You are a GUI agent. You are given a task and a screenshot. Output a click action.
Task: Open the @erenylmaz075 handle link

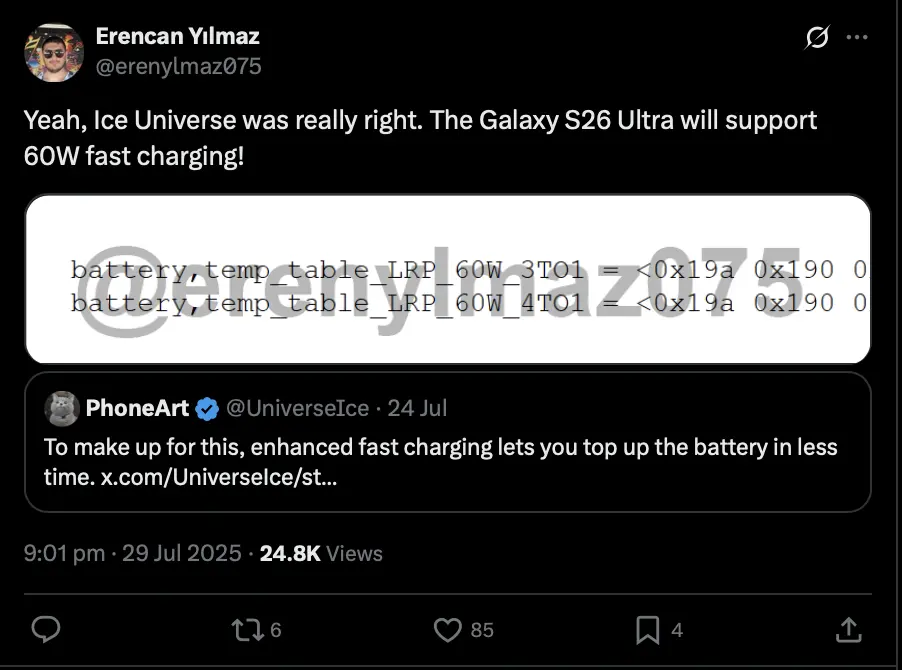178,66
